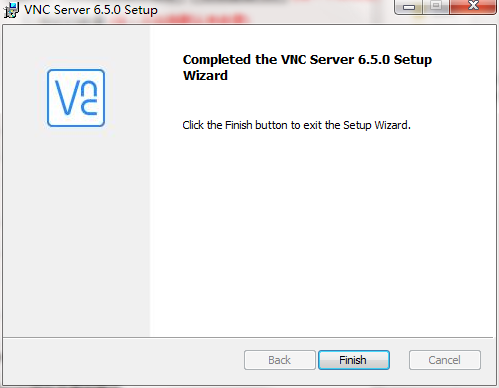
Task: Click Finish to exit the Setup Wizard
Action: tap(354, 360)
